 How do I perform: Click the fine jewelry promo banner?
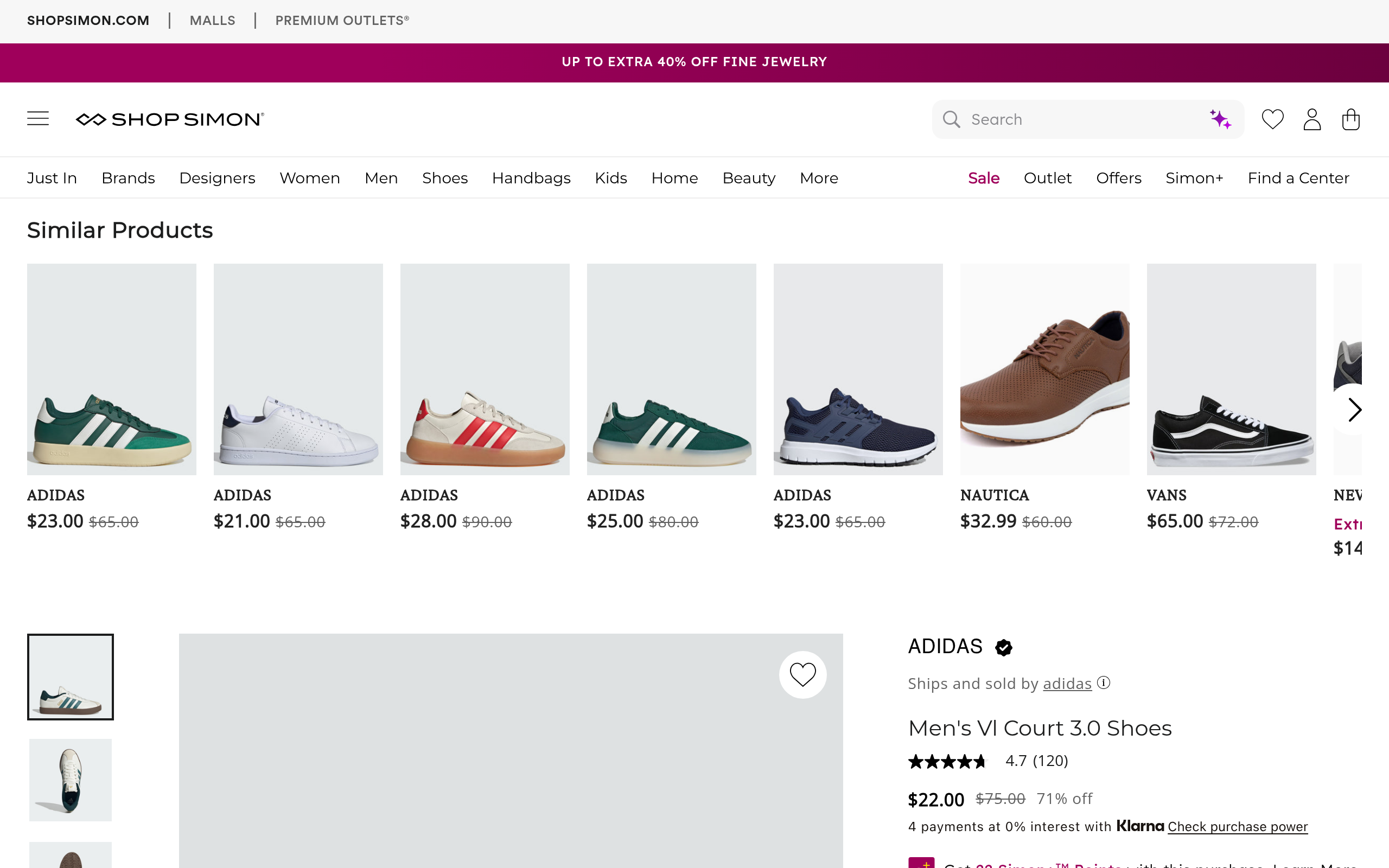pos(694,62)
